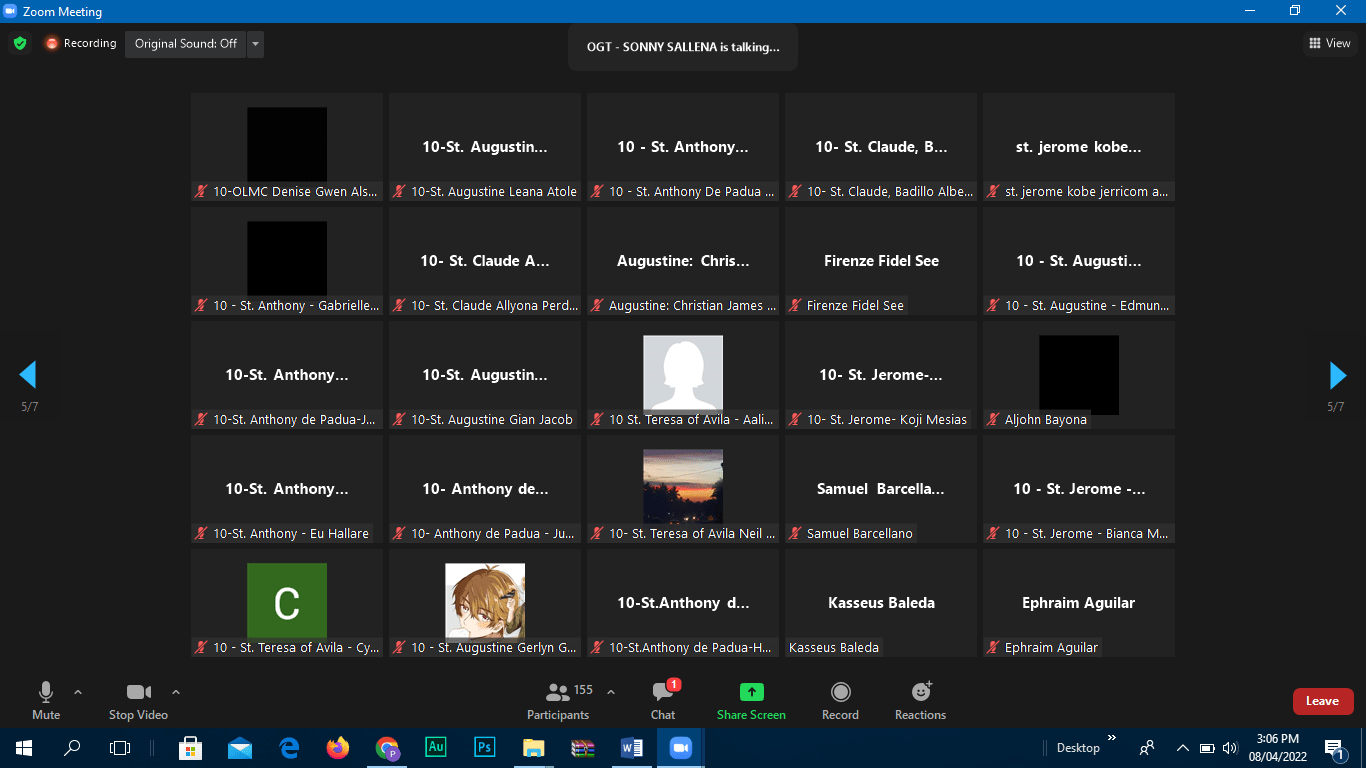The width and height of the screenshot is (1366, 768).
Task: Expand participants options caret
Action: click(611, 692)
